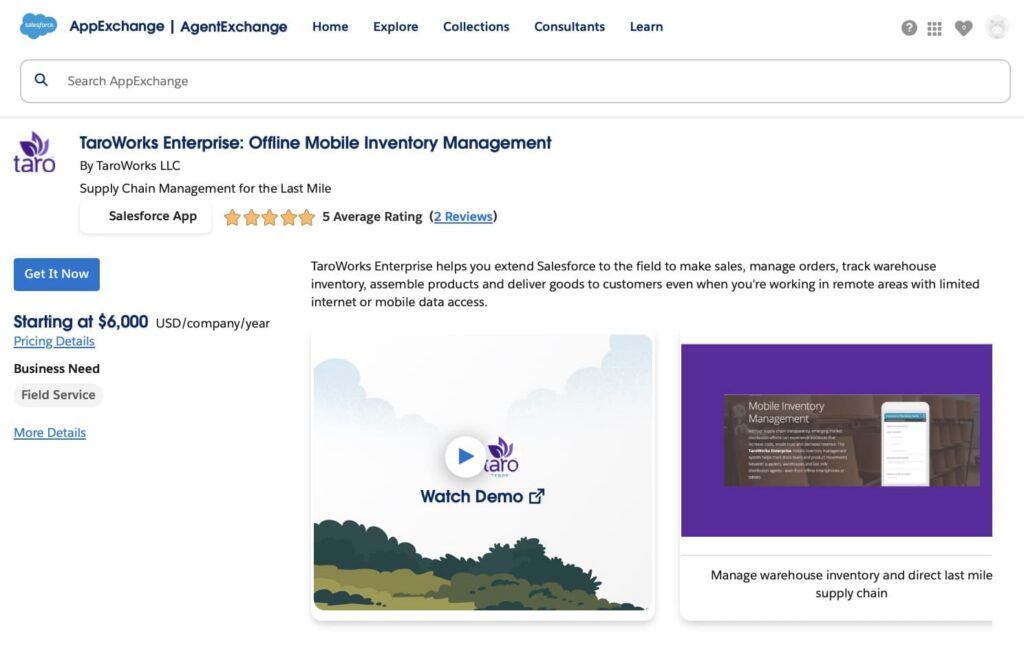1024x662 pixels.
Task: Navigate to the Consultants page
Action: point(569,27)
